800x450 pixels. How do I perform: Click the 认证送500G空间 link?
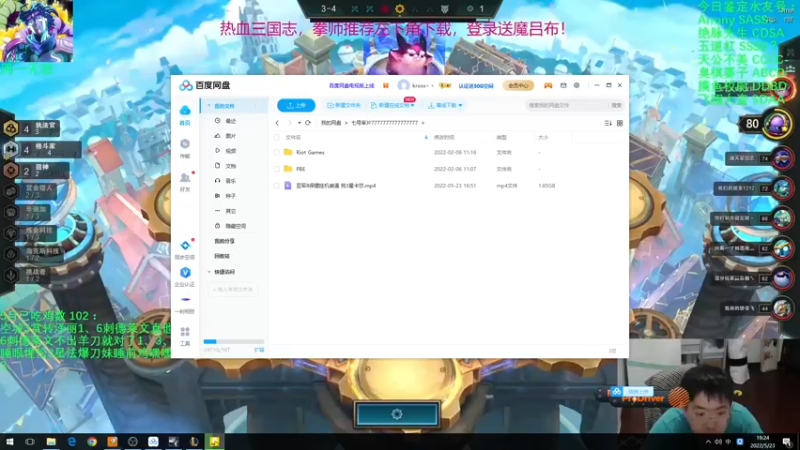476,86
